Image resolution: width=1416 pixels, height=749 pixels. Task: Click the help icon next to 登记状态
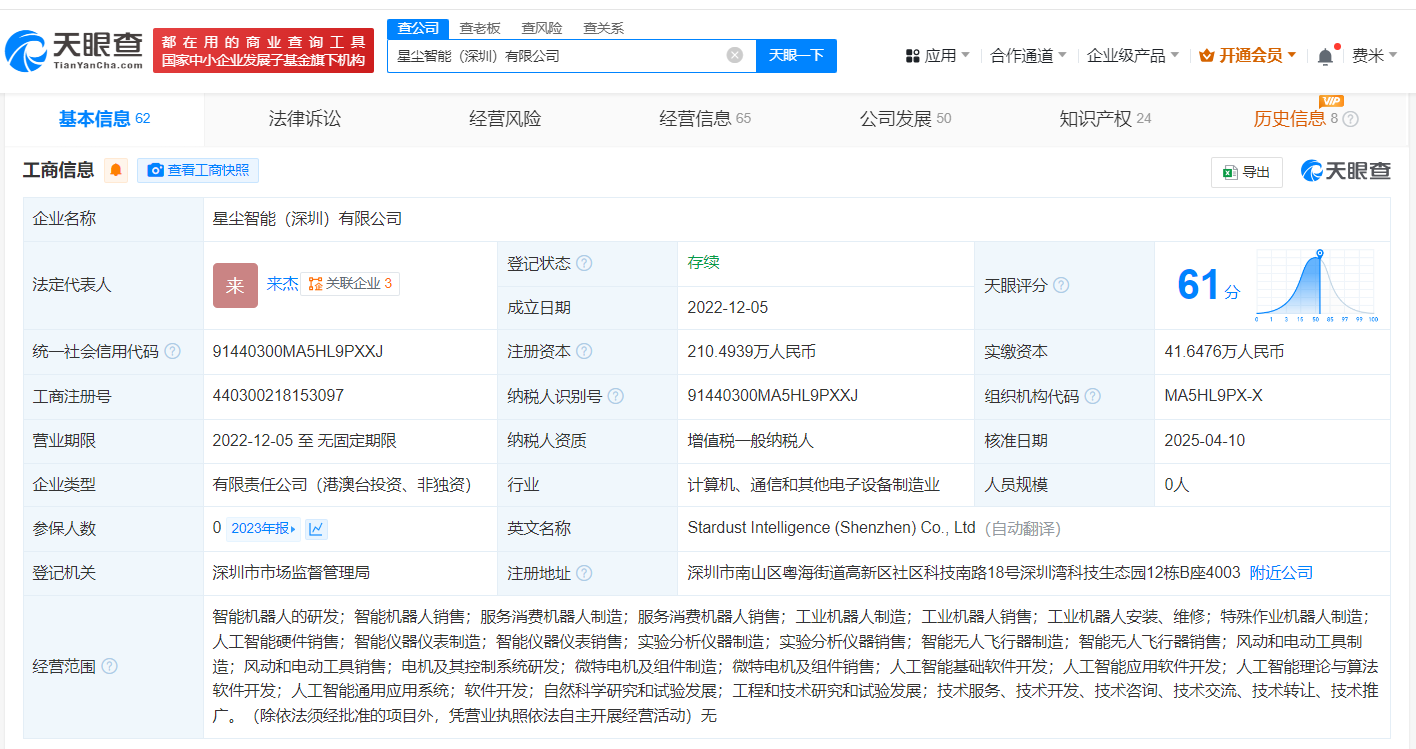pyautogui.click(x=584, y=263)
